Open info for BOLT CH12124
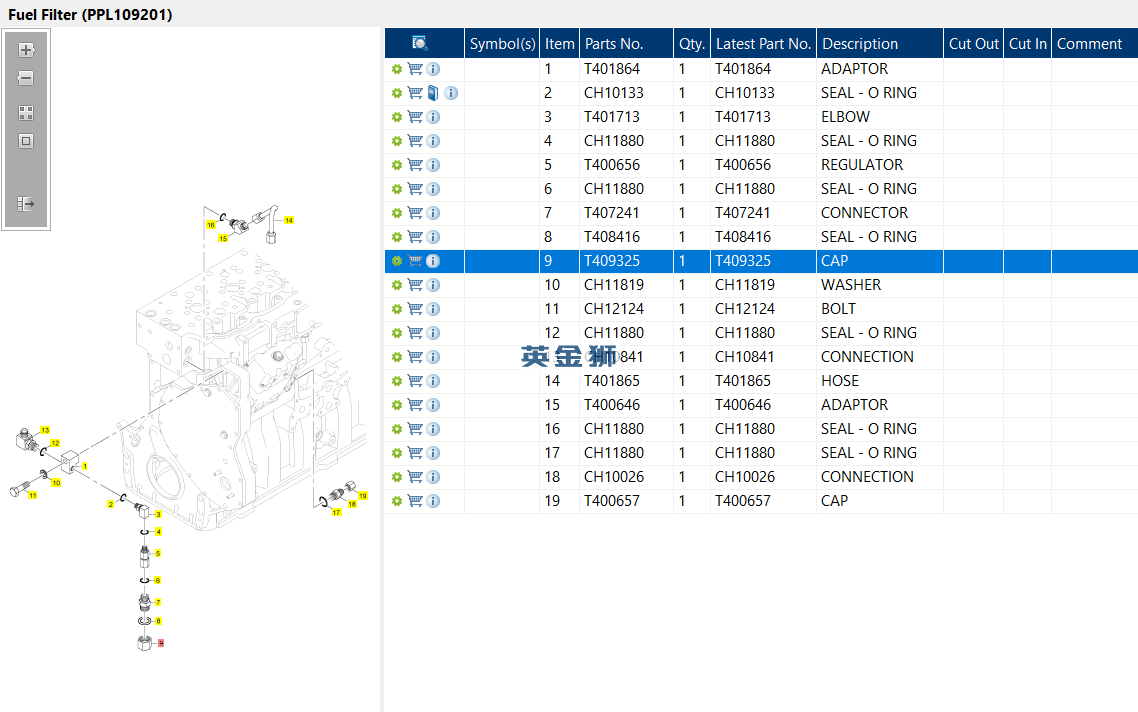The width and height of the screenshot is (1138, 712). click(x=433, y=308)
